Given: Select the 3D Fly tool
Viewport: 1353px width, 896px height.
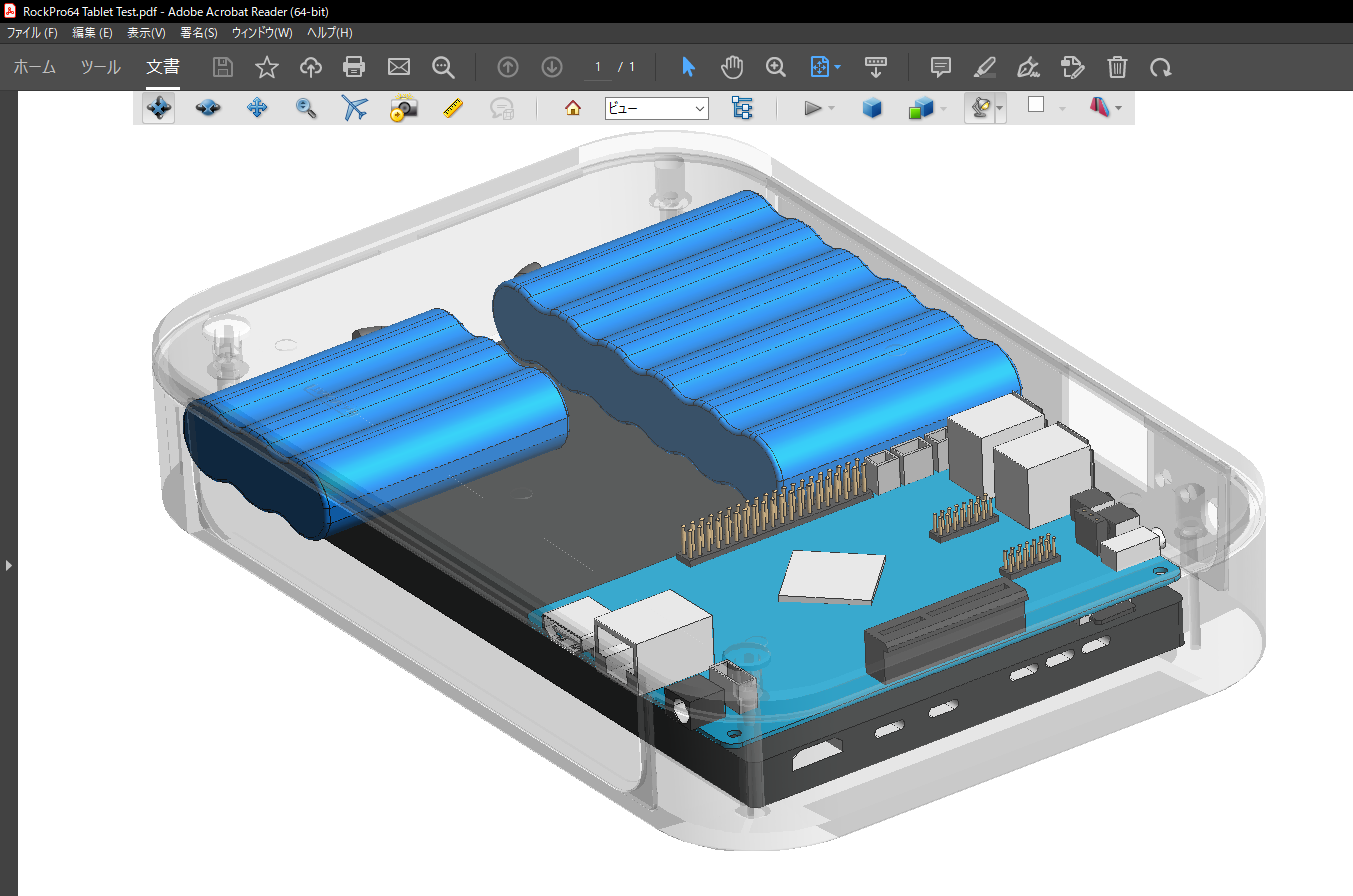Looking at the screenshot, I should (x=355, y=108).
